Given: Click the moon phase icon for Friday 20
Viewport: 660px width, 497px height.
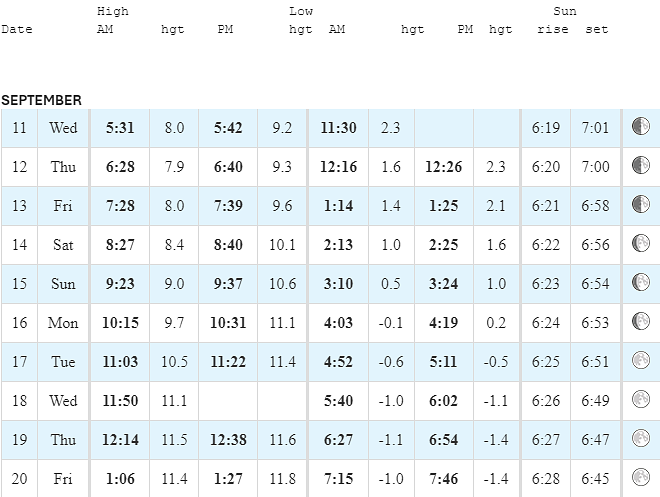Looking at the screenshot, I should [x=641, y=477].
